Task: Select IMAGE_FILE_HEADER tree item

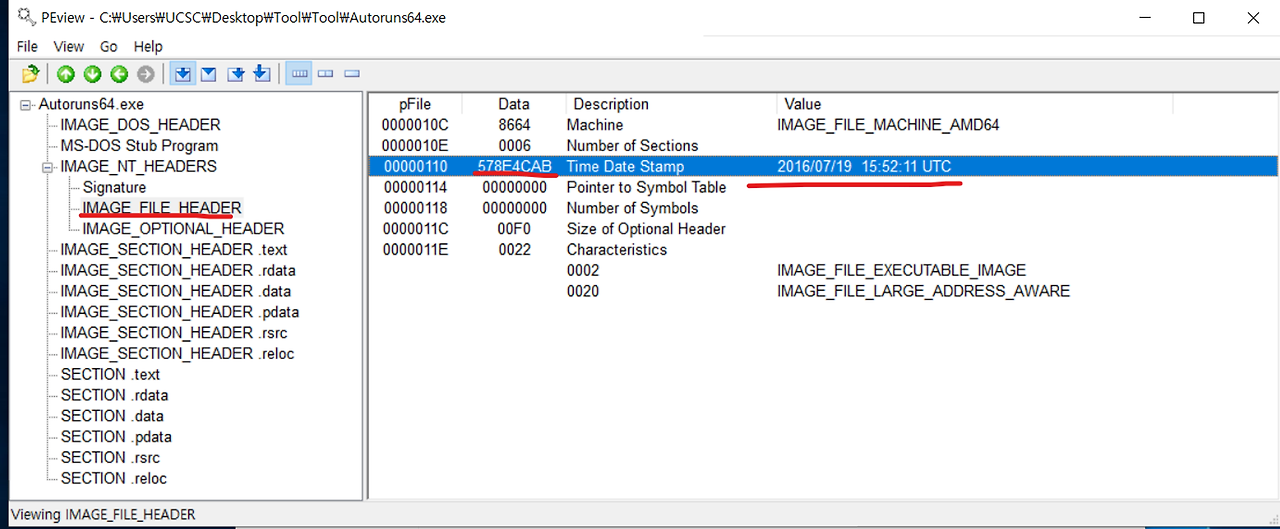Action: pos(162,208)
